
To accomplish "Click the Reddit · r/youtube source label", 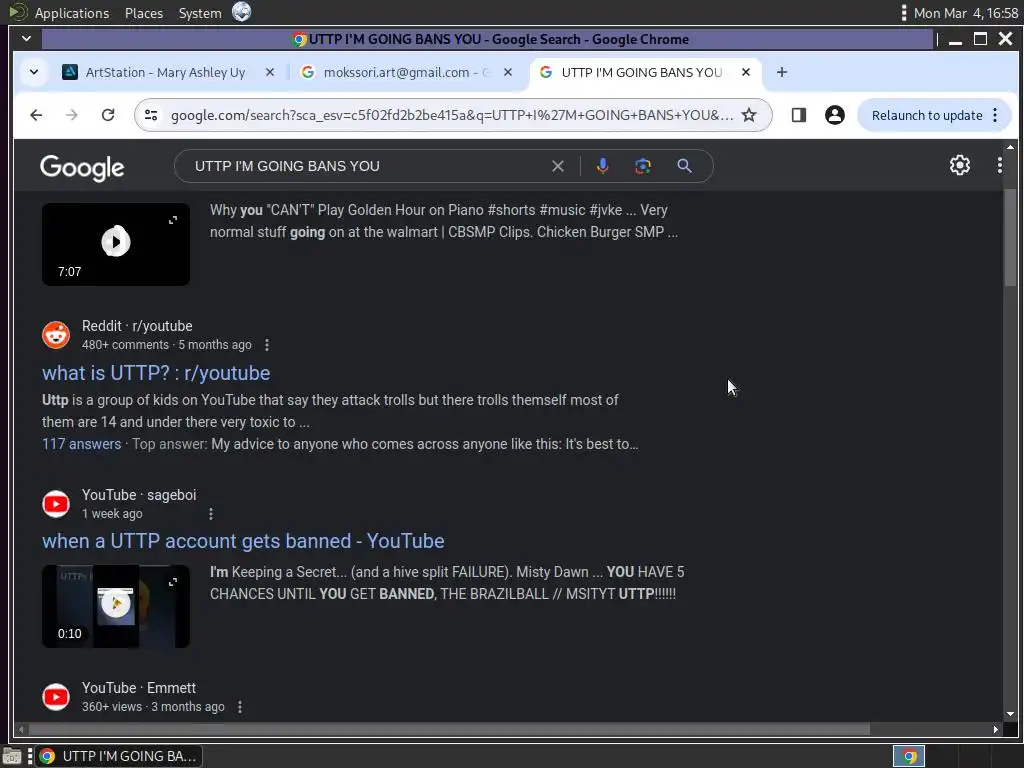I will click(x=137, y=326).
